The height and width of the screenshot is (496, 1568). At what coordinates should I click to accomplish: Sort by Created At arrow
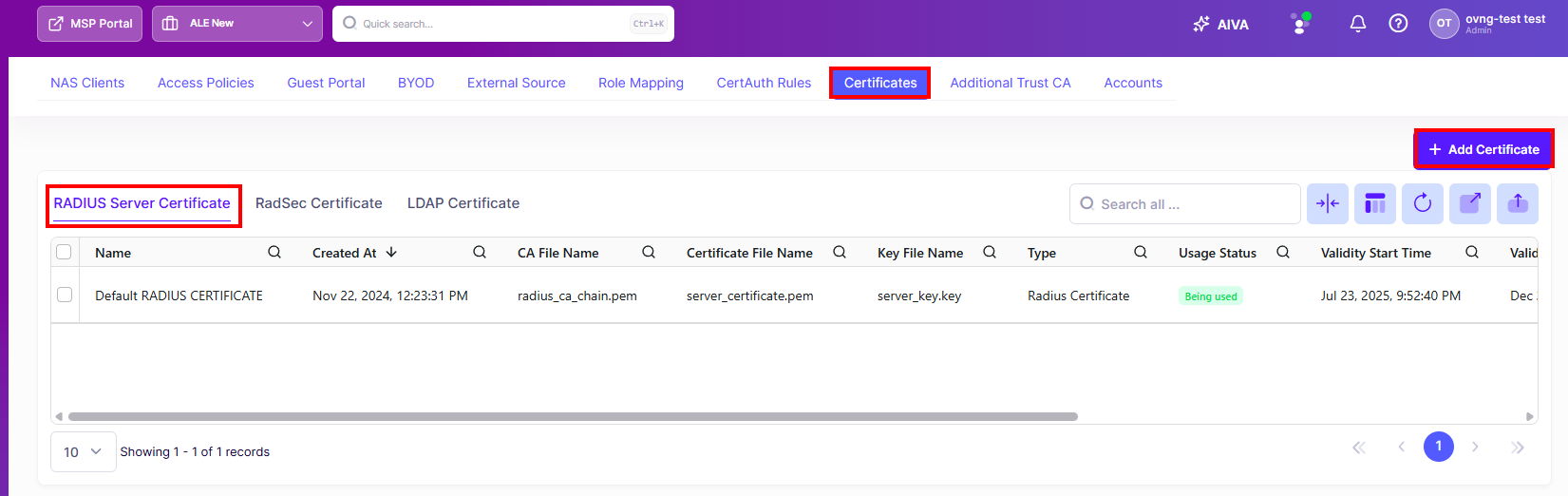[x=391, y=252]
